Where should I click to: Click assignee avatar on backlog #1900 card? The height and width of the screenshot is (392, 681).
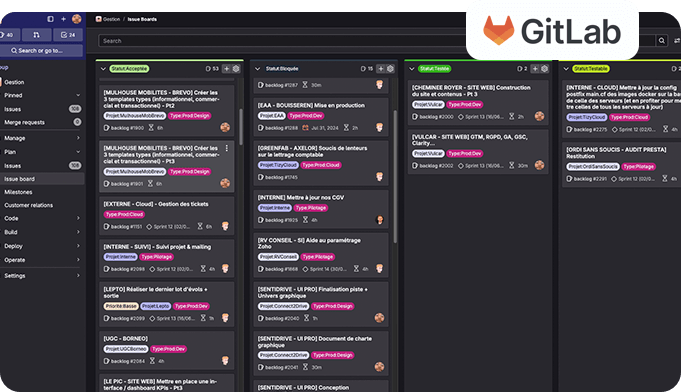click(x=225, y=127)
